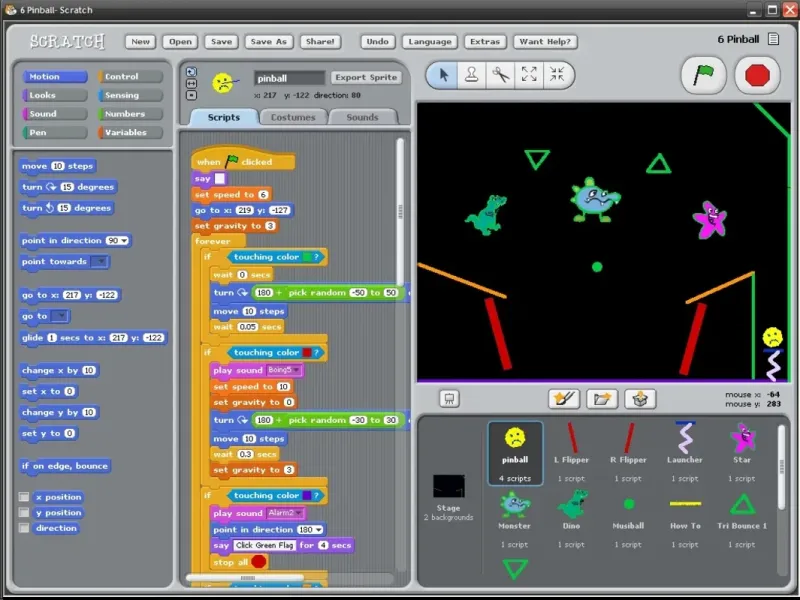Set rotation style to can rotate
Image resolution: width=800 pixels, height=600 pixels.
click(191, 72)
